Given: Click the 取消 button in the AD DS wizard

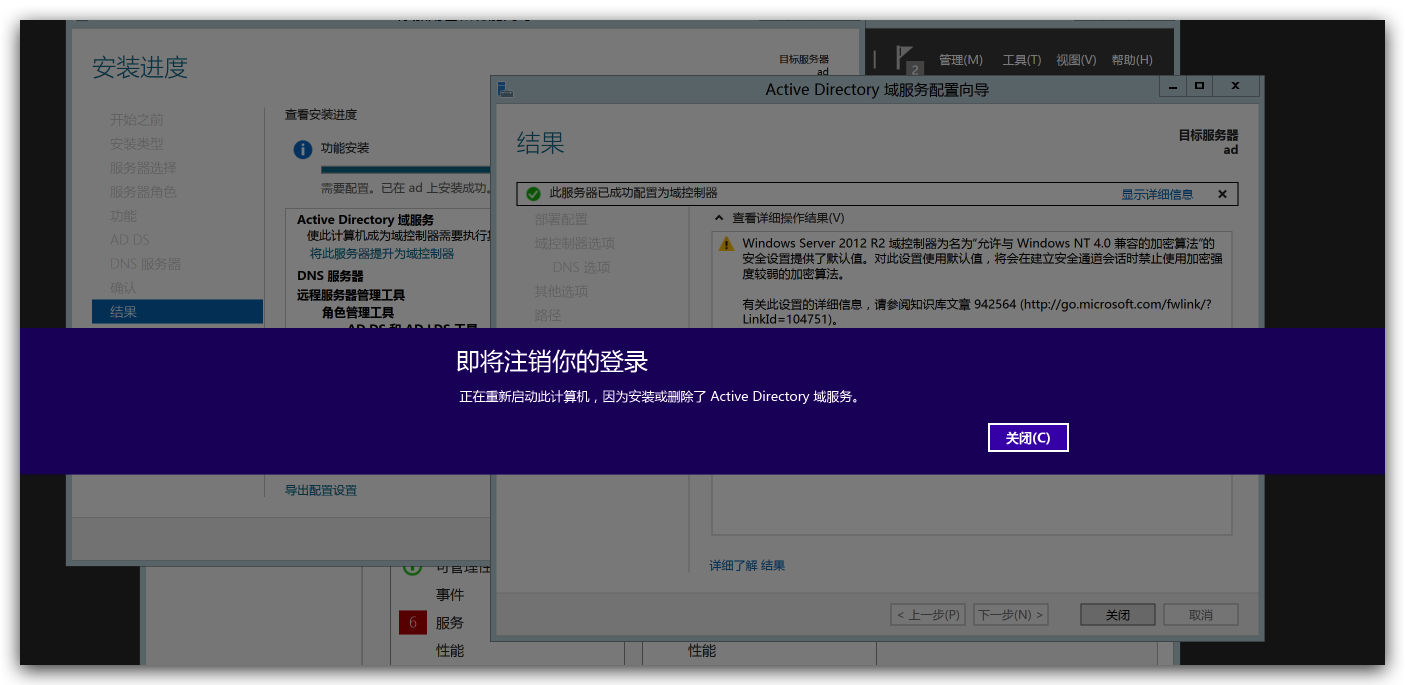Looking at the screenshot, I should 1200,615.
